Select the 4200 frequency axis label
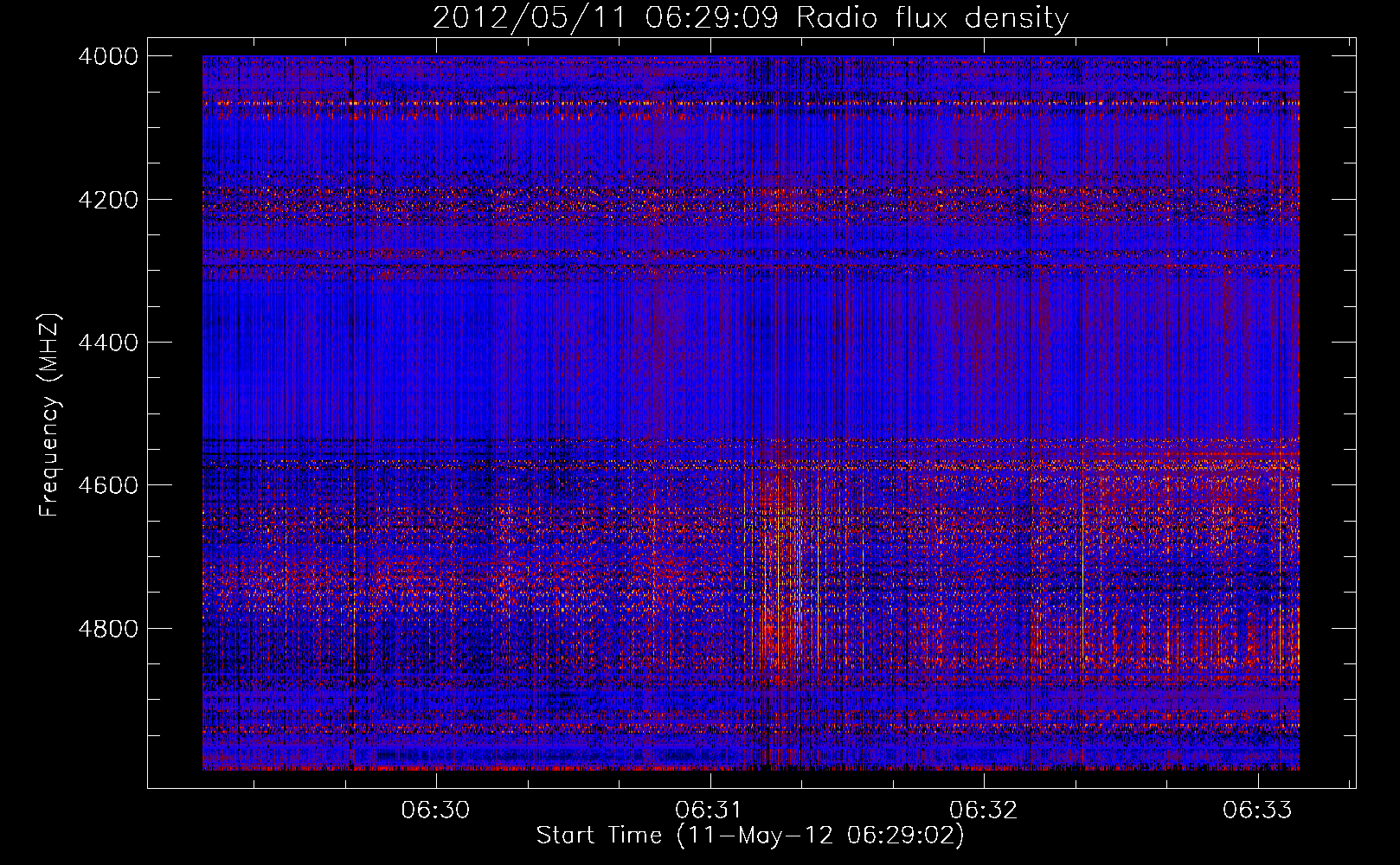 point(108,200)
